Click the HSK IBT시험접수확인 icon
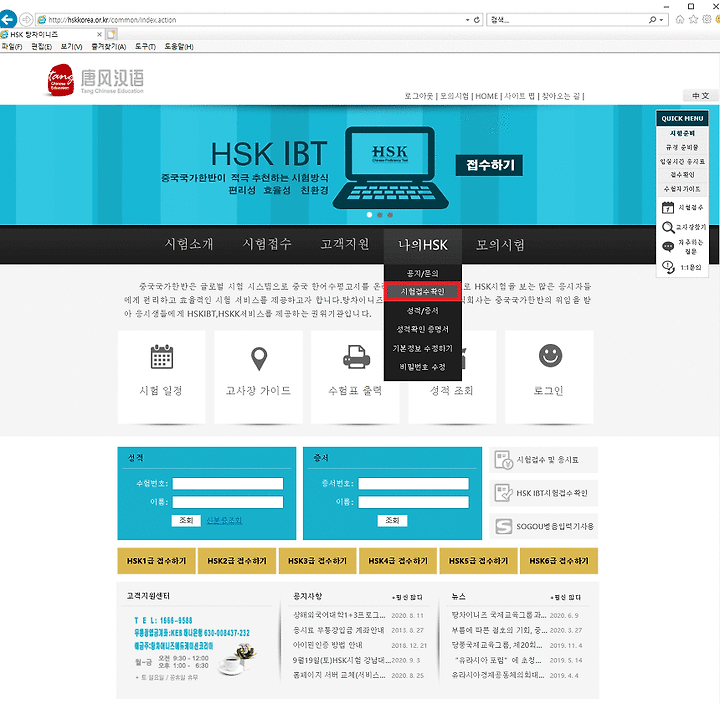Screen dimensions: 720x704 pyautogui.click(x=503, y=493)
